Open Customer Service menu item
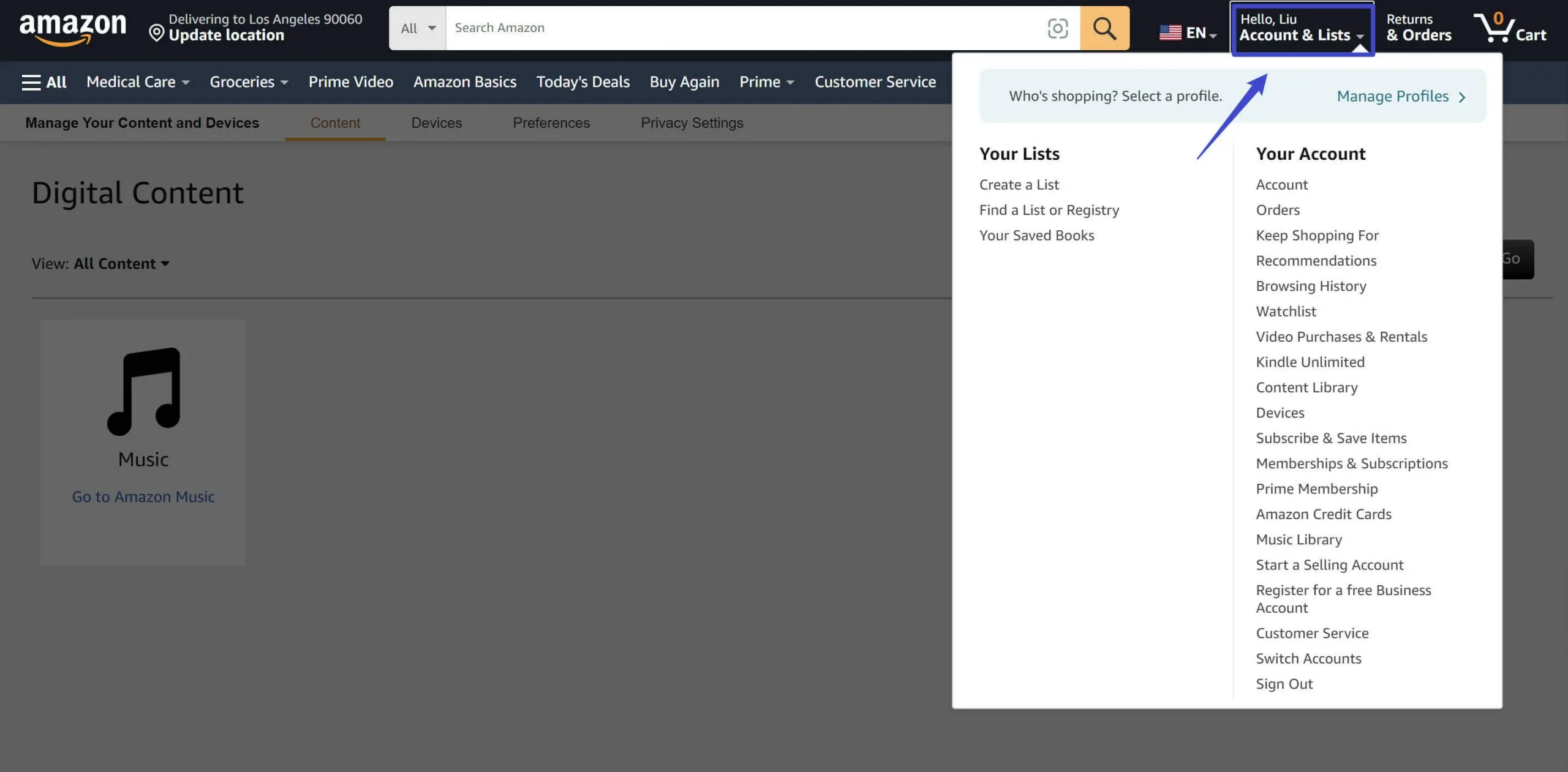The height and width of the screenshot is (772, 1568). 1313,633
